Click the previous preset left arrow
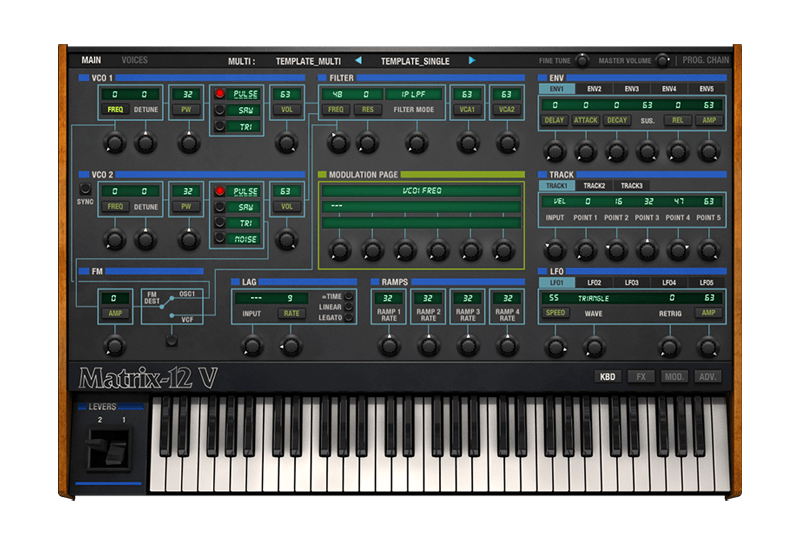 tap(358, 60)
